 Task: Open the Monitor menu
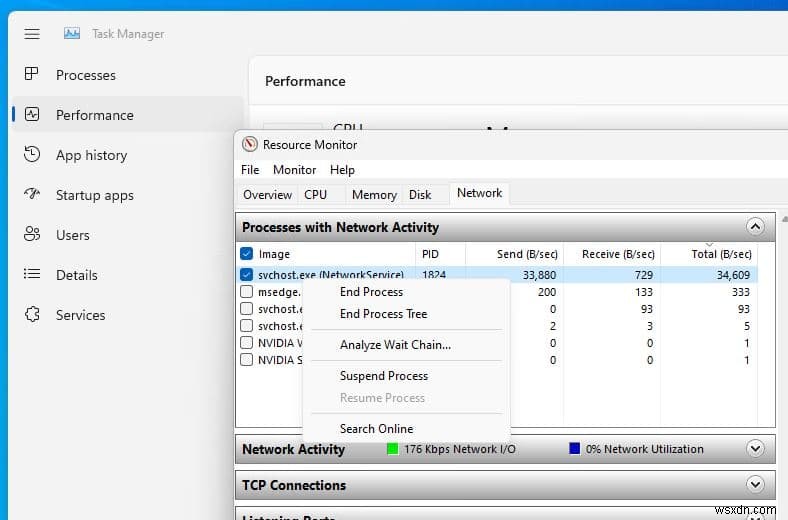(294, 170)
